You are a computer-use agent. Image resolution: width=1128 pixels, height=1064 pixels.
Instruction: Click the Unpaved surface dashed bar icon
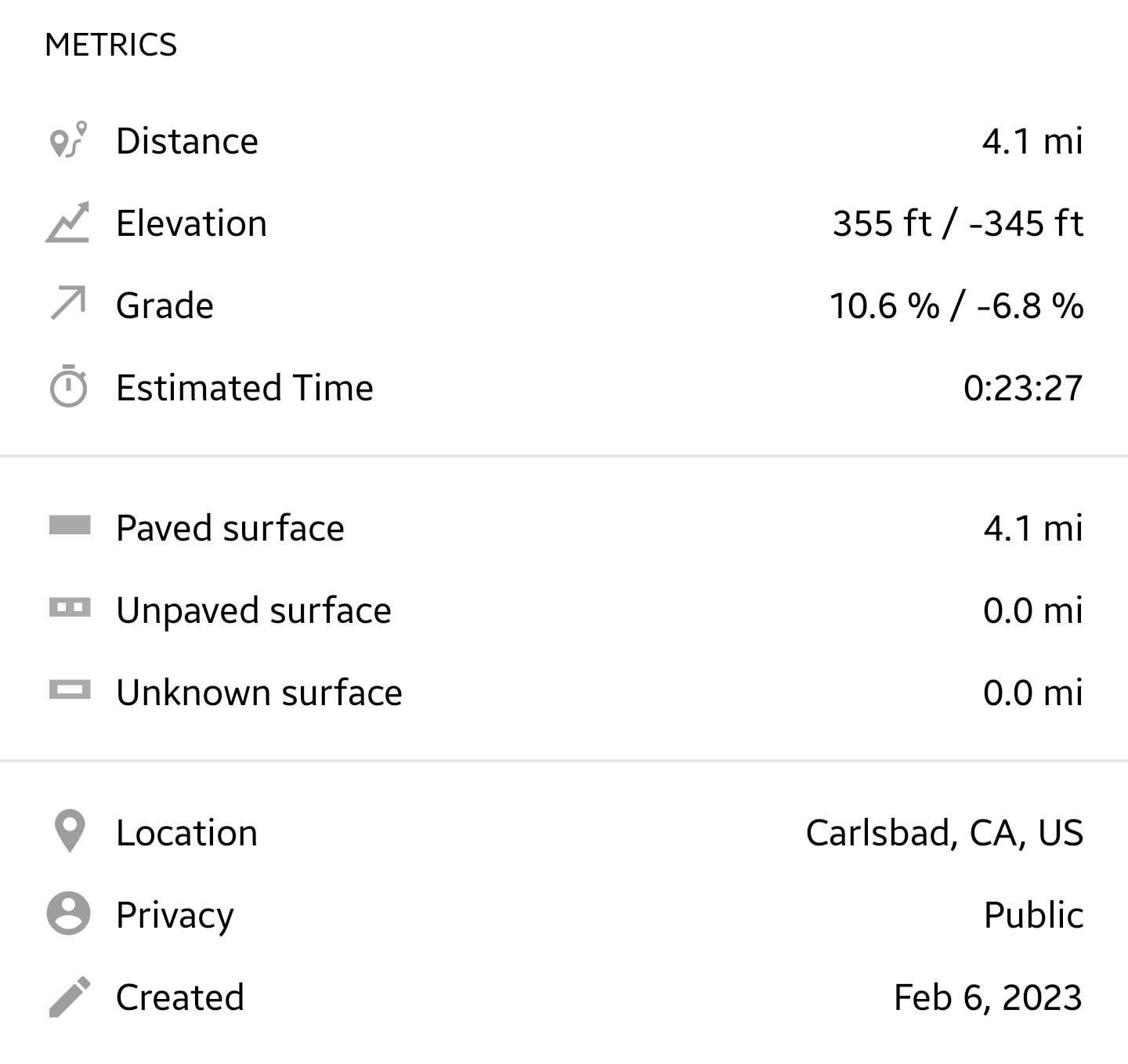[x=70, y=607]
